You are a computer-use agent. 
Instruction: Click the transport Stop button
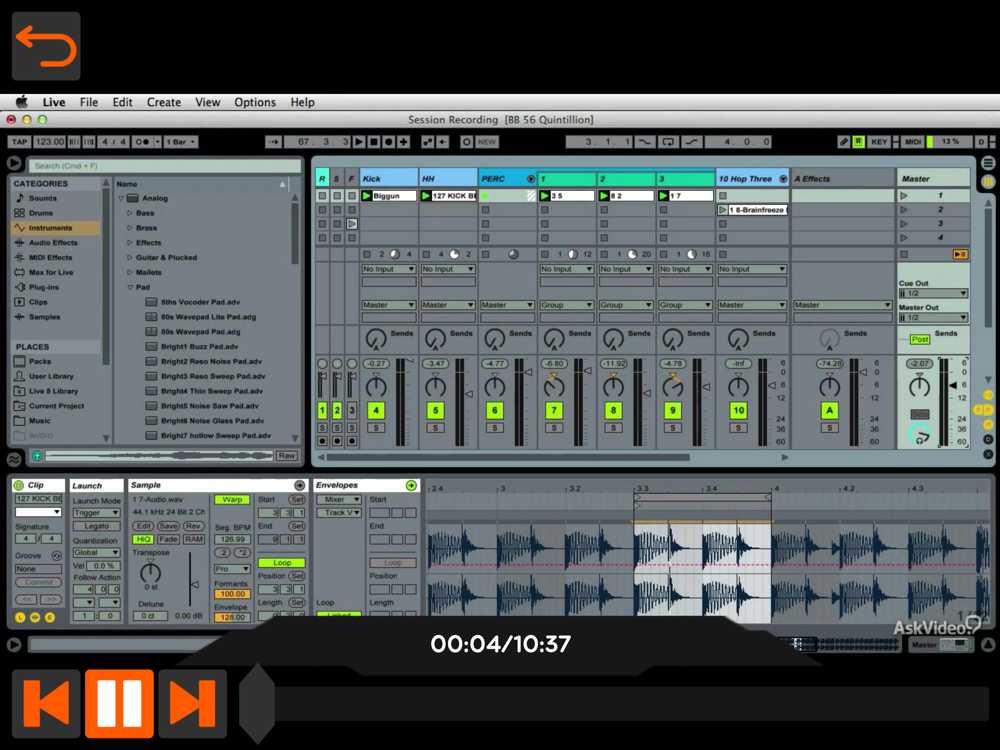374,142
